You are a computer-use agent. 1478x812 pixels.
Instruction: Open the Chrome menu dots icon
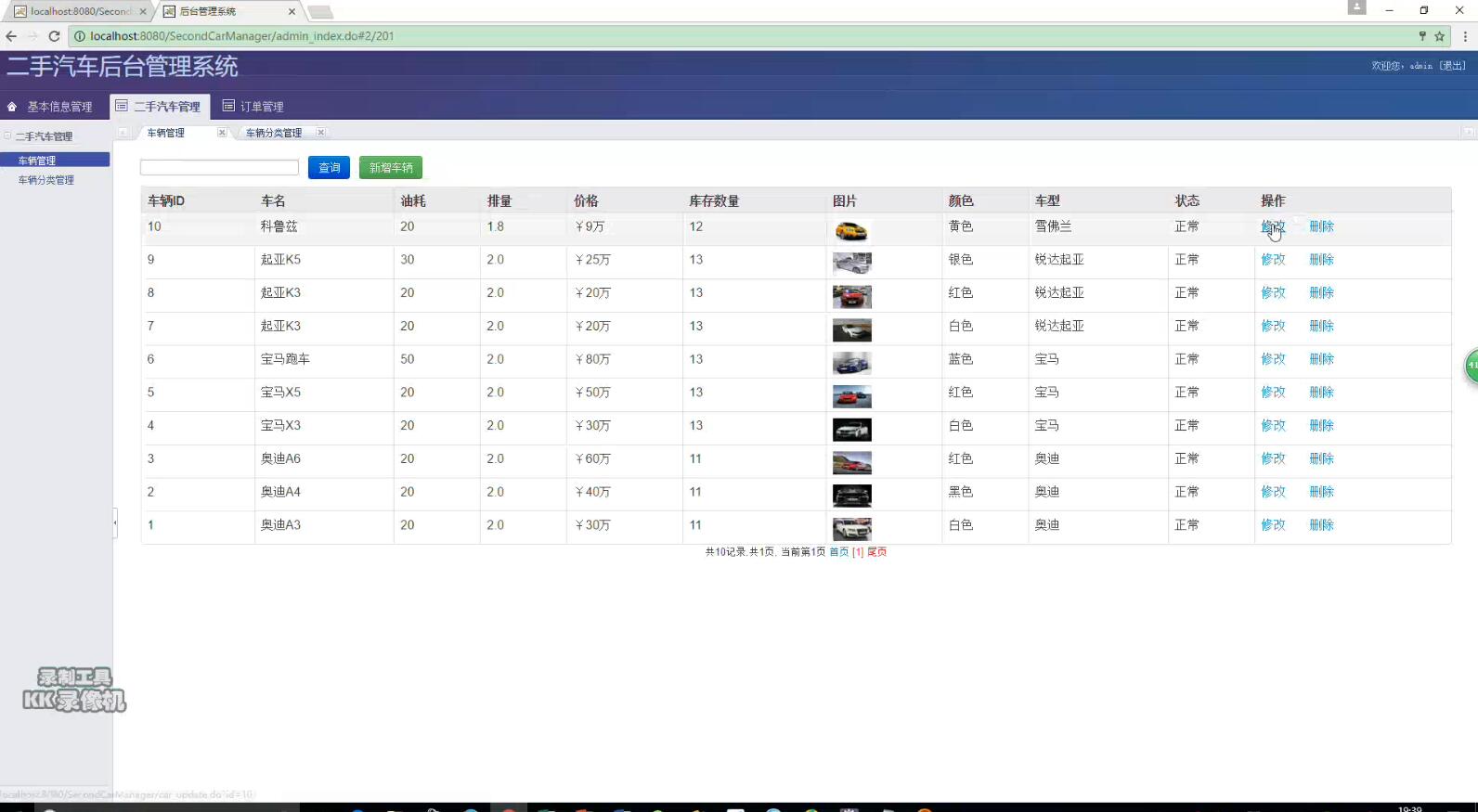point(1465,36)
